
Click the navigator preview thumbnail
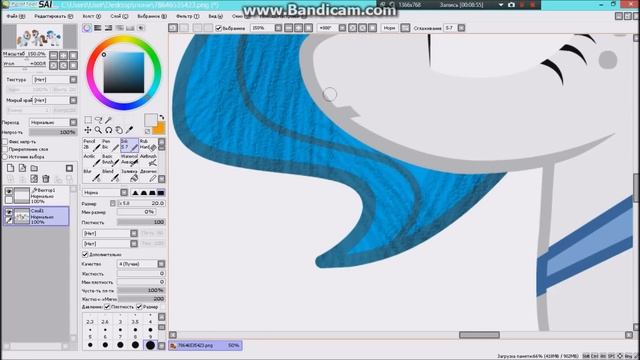pyautogui.click(x=40, y=37)
